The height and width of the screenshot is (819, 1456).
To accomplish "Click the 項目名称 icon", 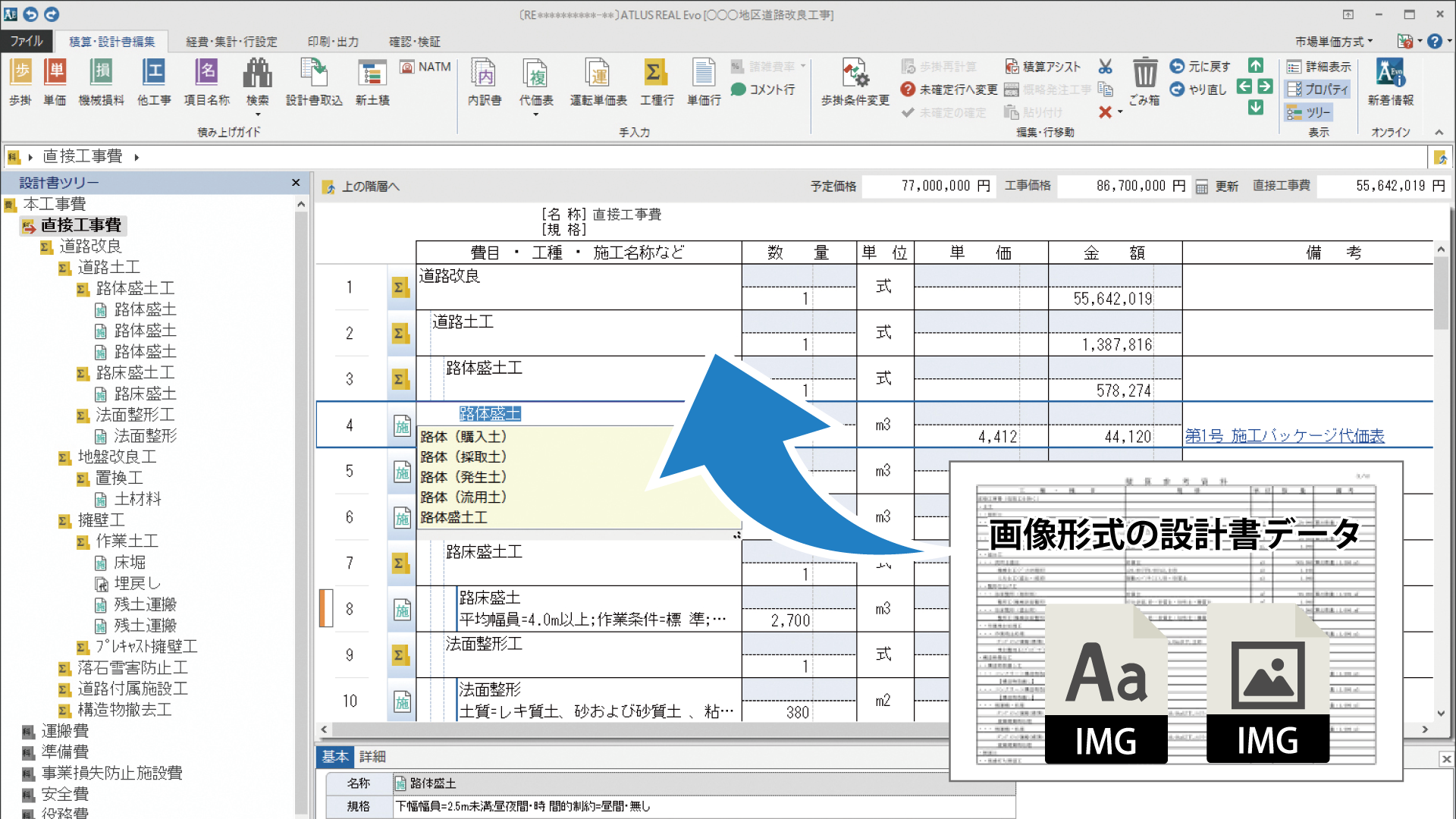I will pyautogui.click(x=206, y=82).
